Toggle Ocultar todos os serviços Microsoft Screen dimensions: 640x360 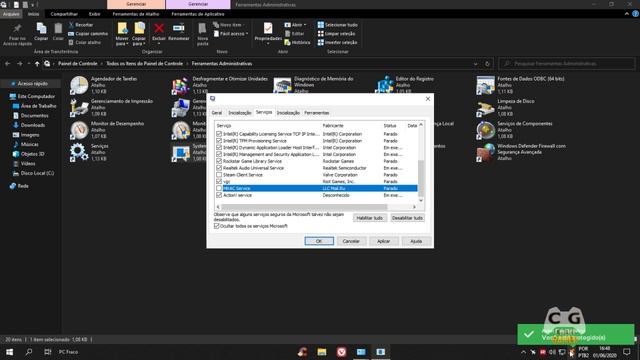(x=217, y=226)
